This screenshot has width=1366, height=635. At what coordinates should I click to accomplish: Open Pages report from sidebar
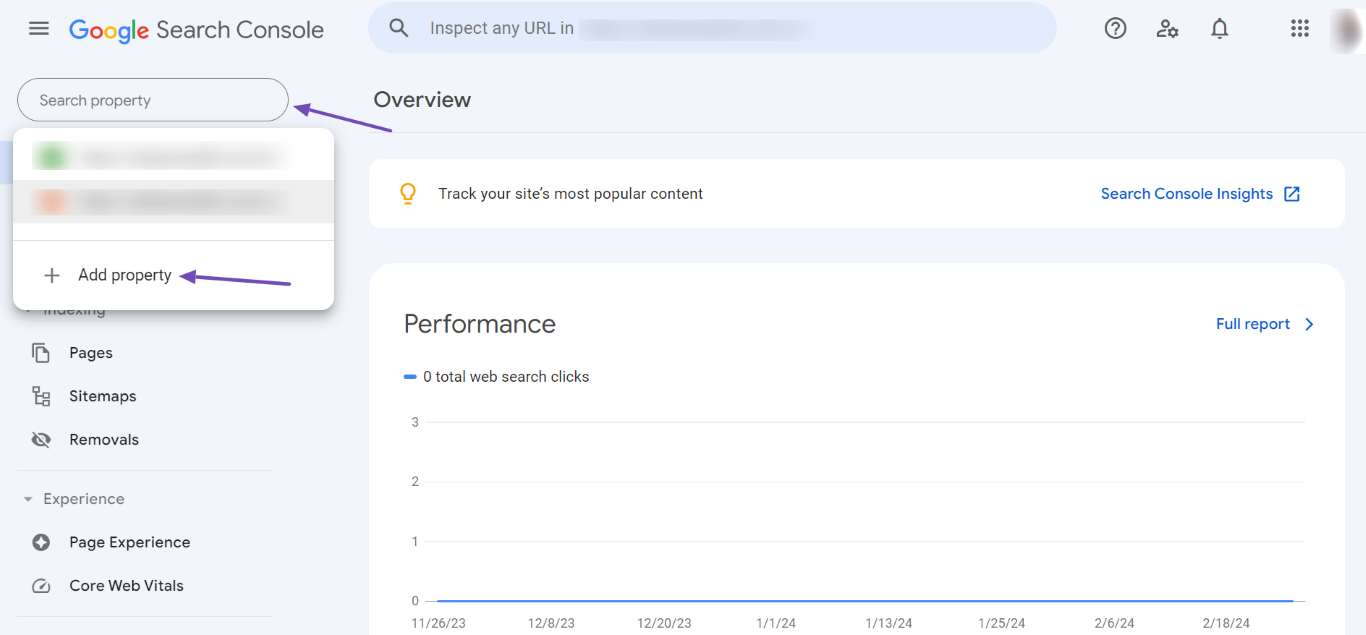(x=91, y=353)
